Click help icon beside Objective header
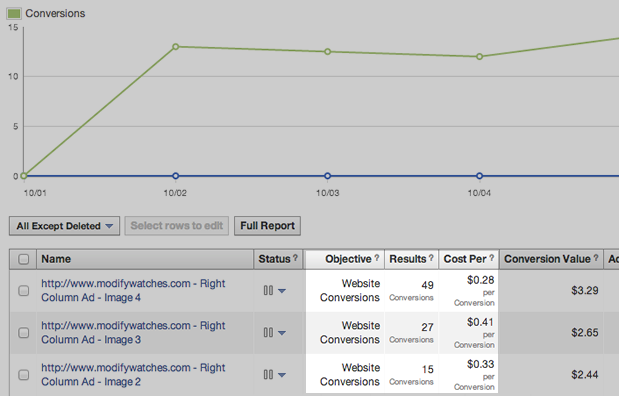 point(377,257)
